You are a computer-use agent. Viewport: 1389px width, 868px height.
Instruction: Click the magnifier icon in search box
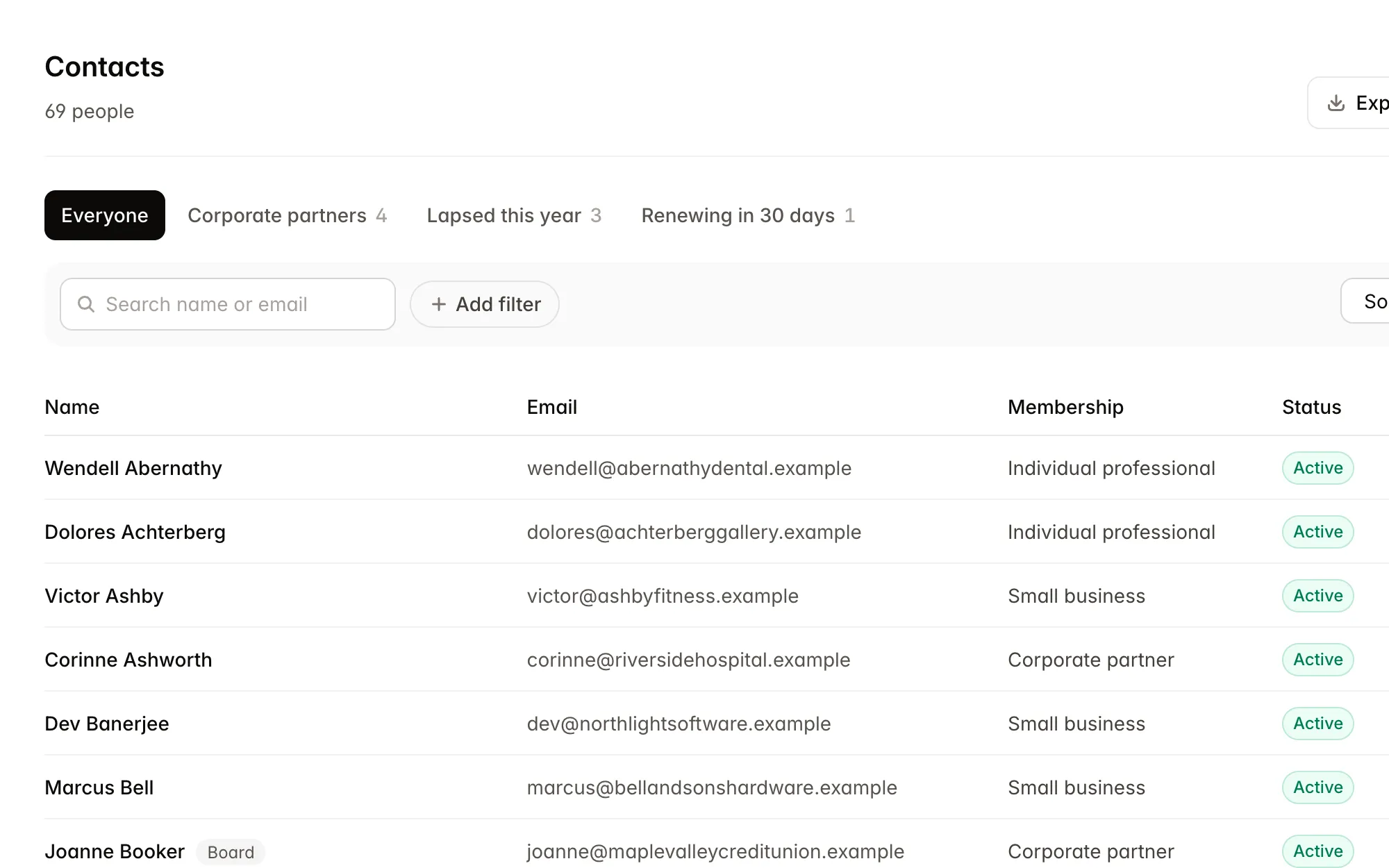pyautogui.click(x=86, y=304)
